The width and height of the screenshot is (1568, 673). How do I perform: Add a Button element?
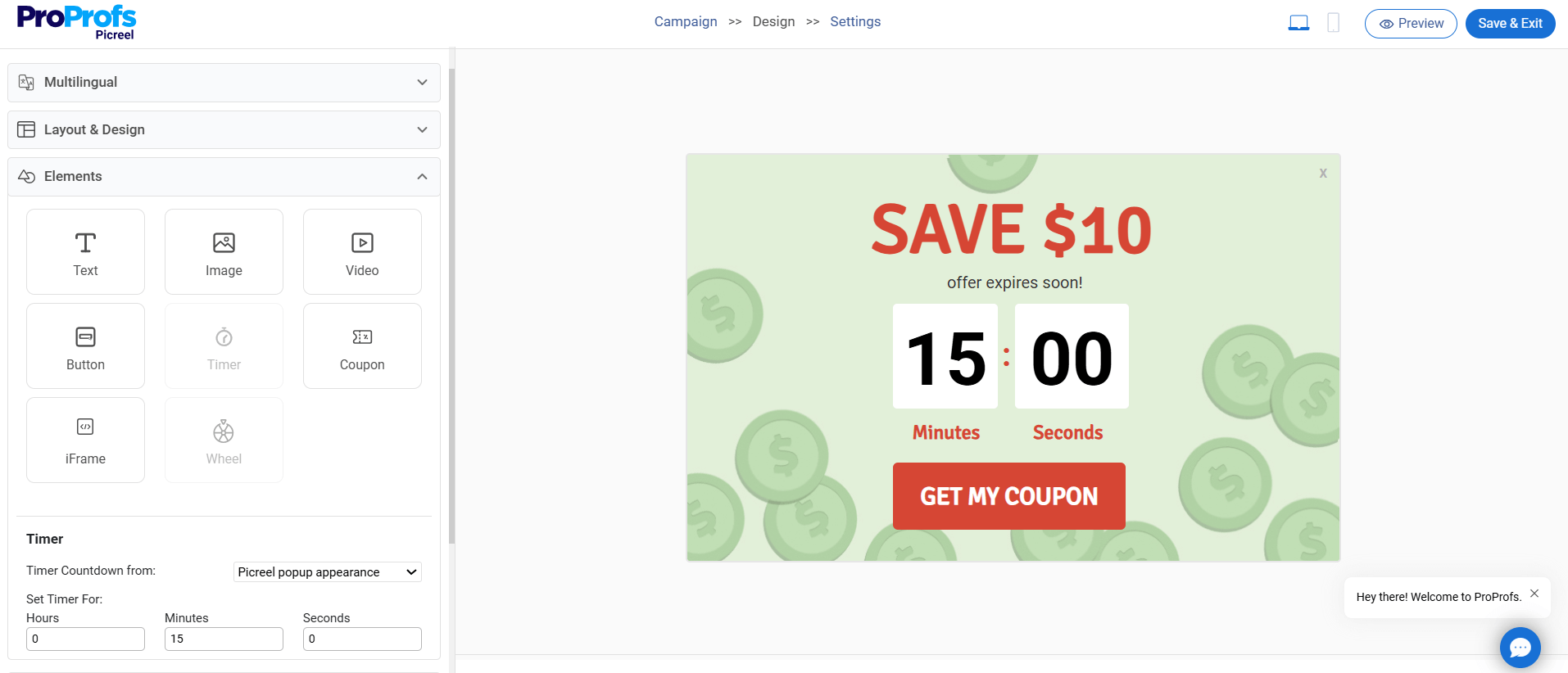pos(85,346)
